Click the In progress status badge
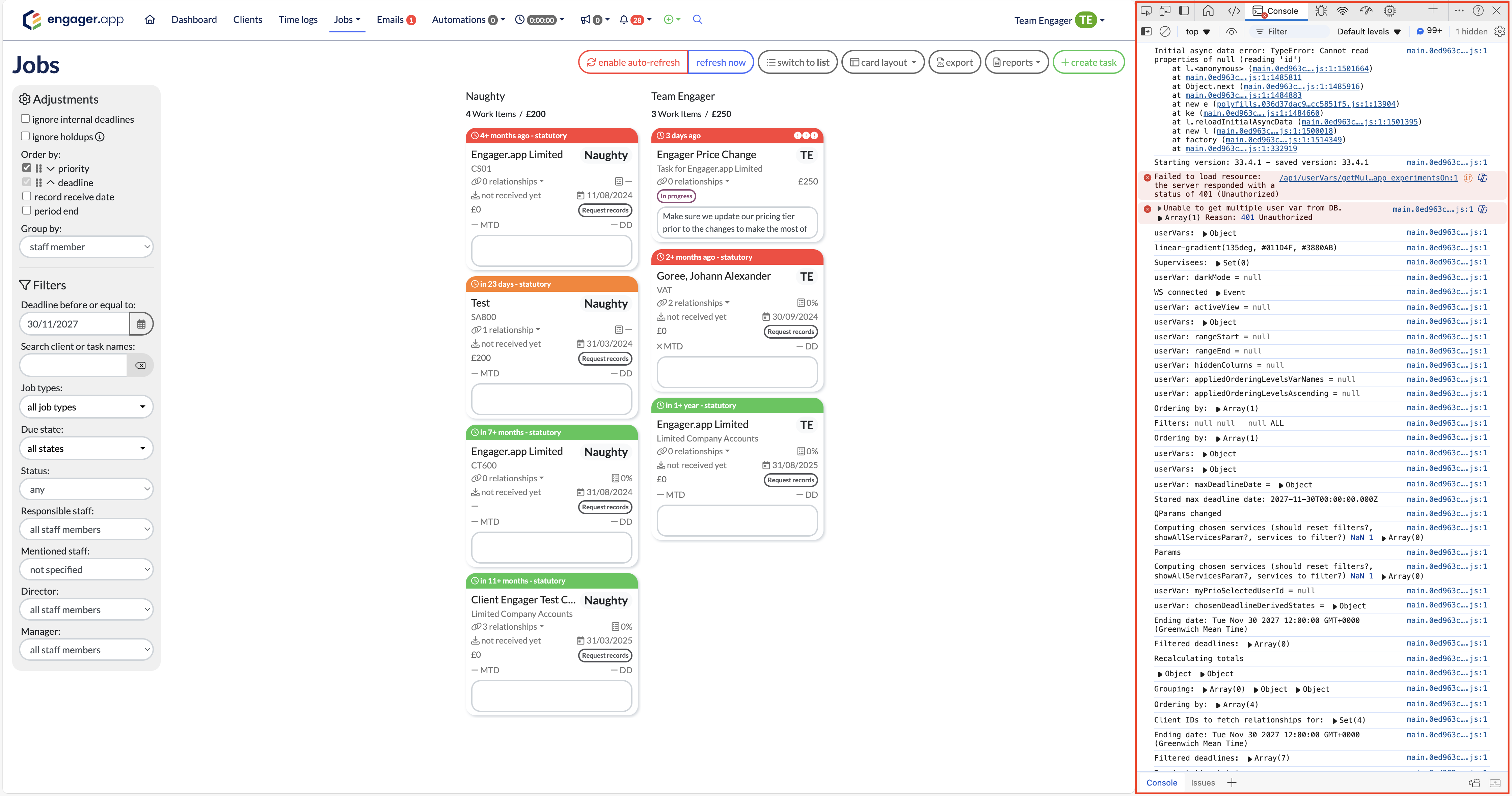 tap(676, 196)
